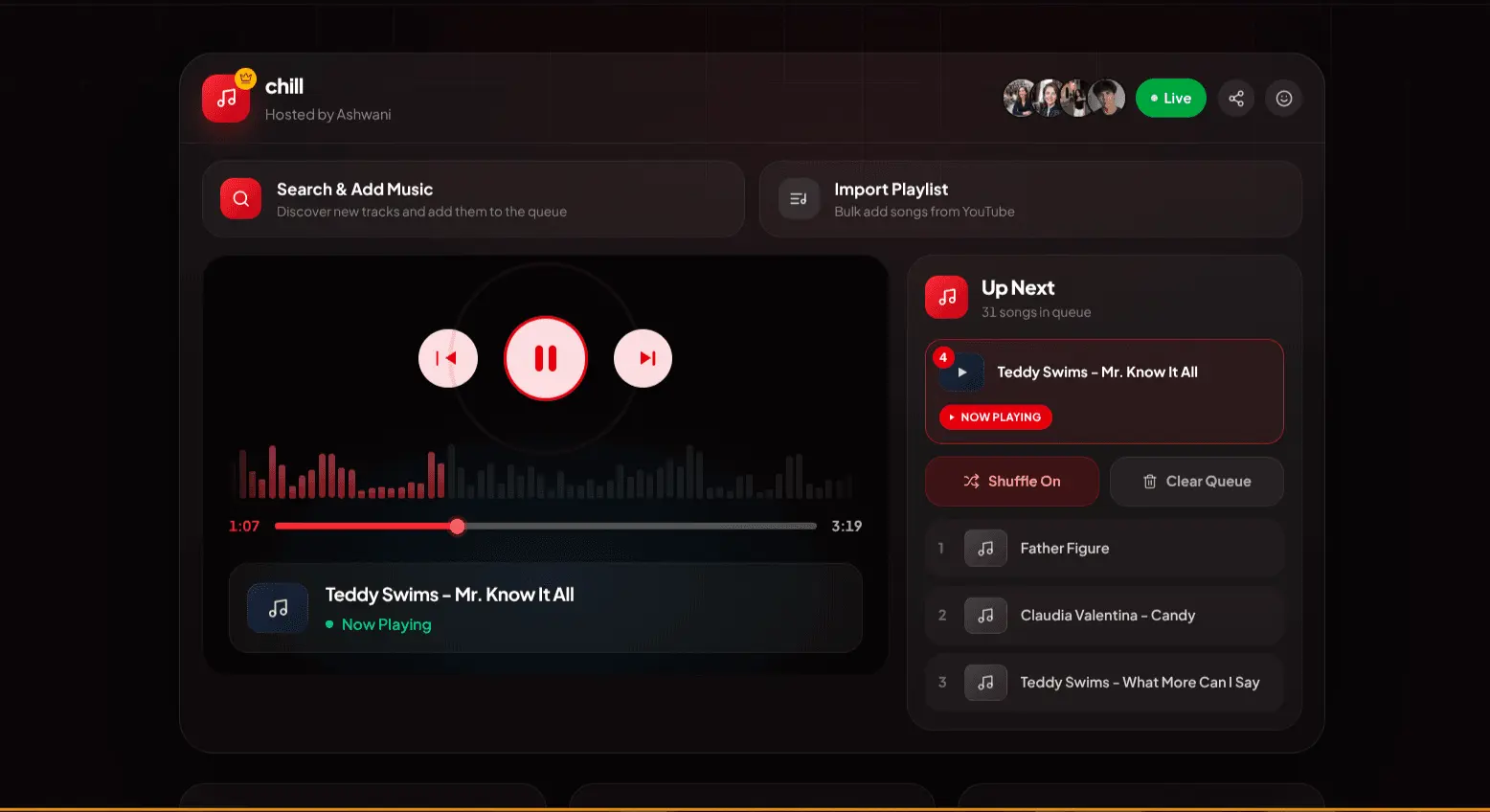Select Claudia Valentina - Candy in the queue
The image size is (1490, 812).
point(1105,616)
